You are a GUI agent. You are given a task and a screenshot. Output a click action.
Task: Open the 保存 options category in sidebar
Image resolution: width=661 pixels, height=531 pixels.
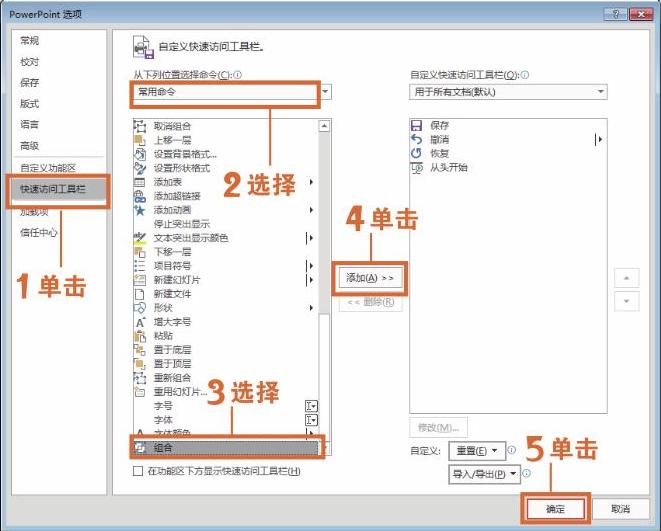(30, 83)
